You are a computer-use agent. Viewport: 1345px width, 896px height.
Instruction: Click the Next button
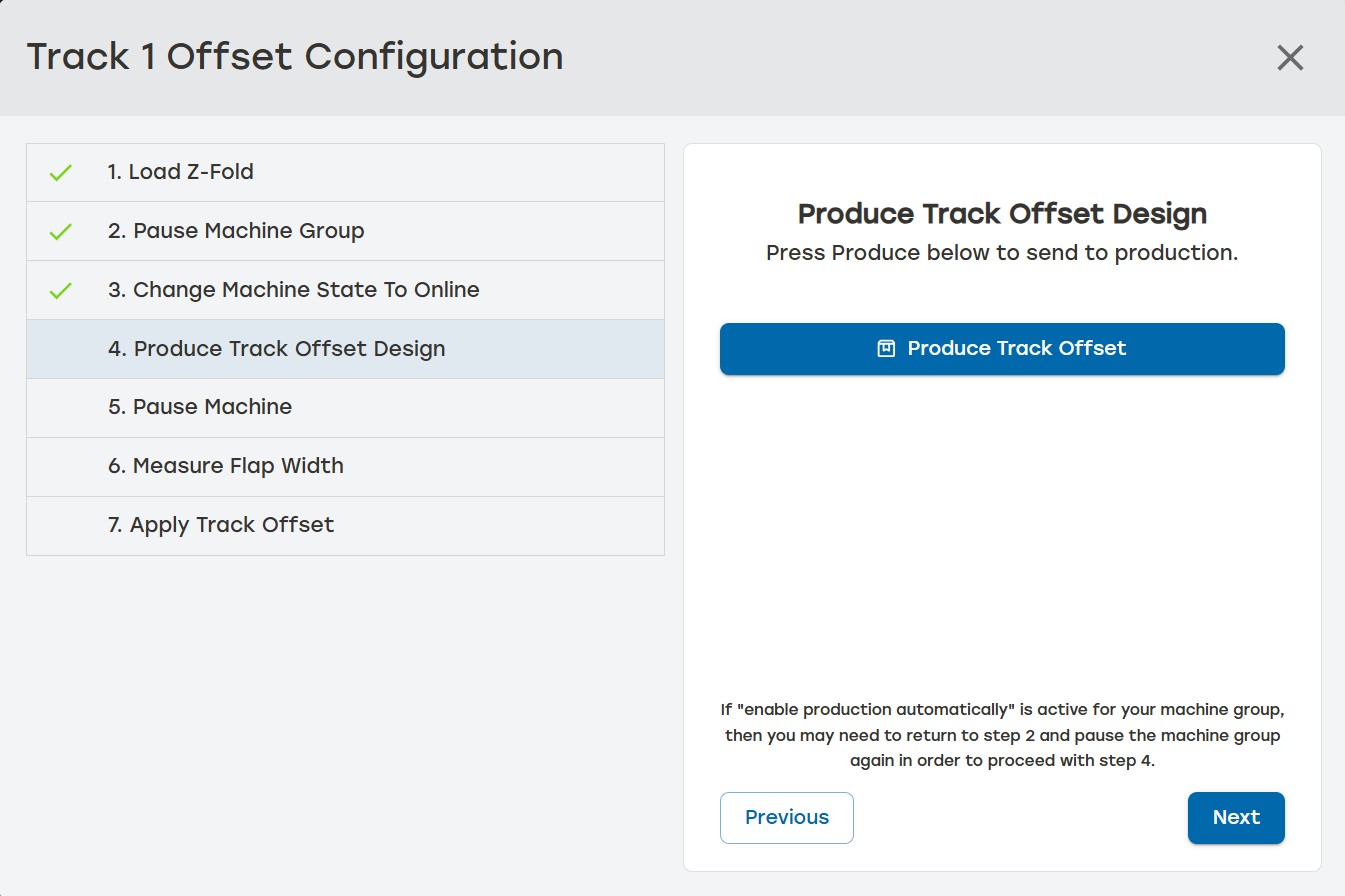[1236, 817]
